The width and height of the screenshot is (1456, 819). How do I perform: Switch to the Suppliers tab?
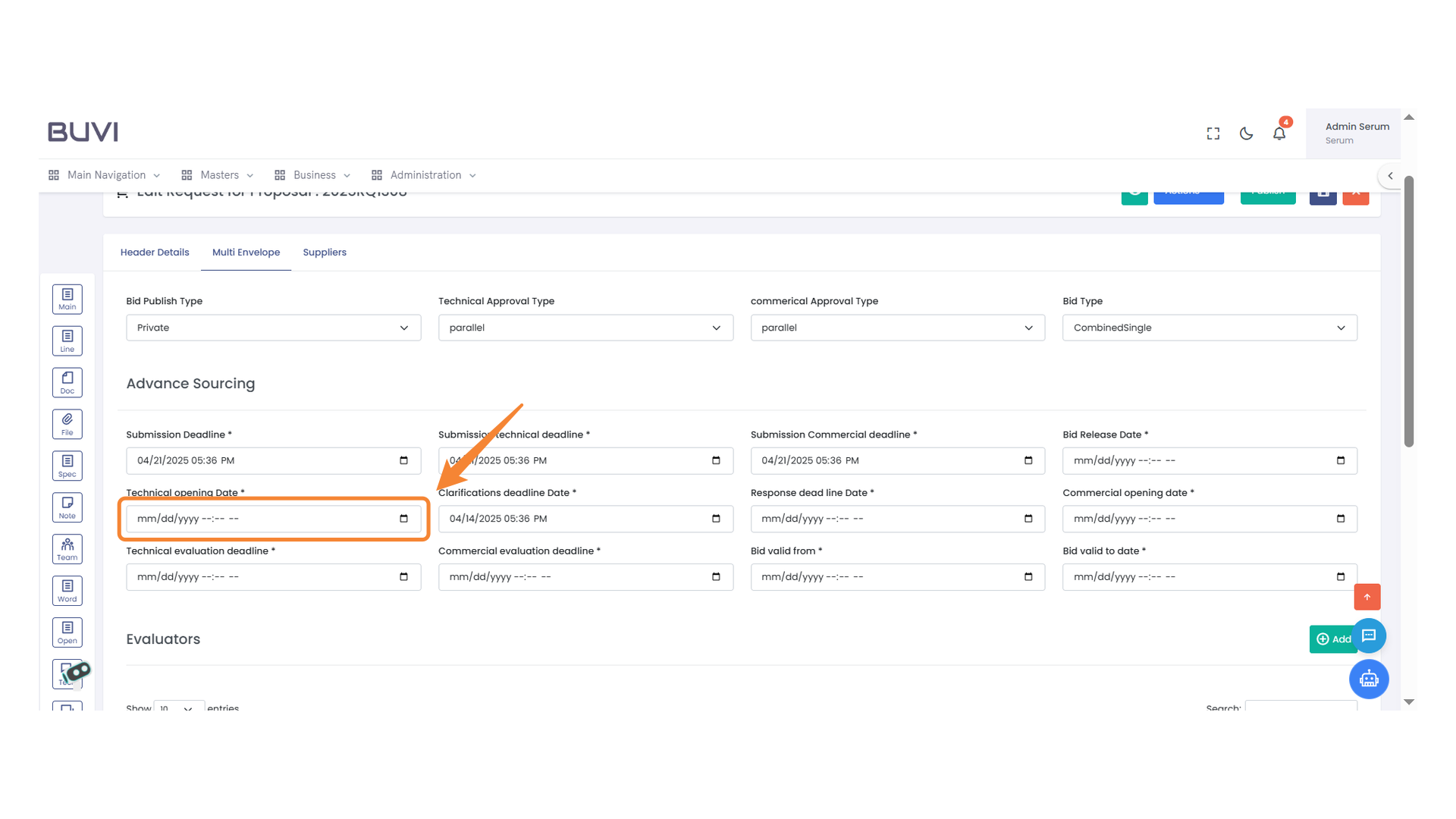click(x=325, y=252)
